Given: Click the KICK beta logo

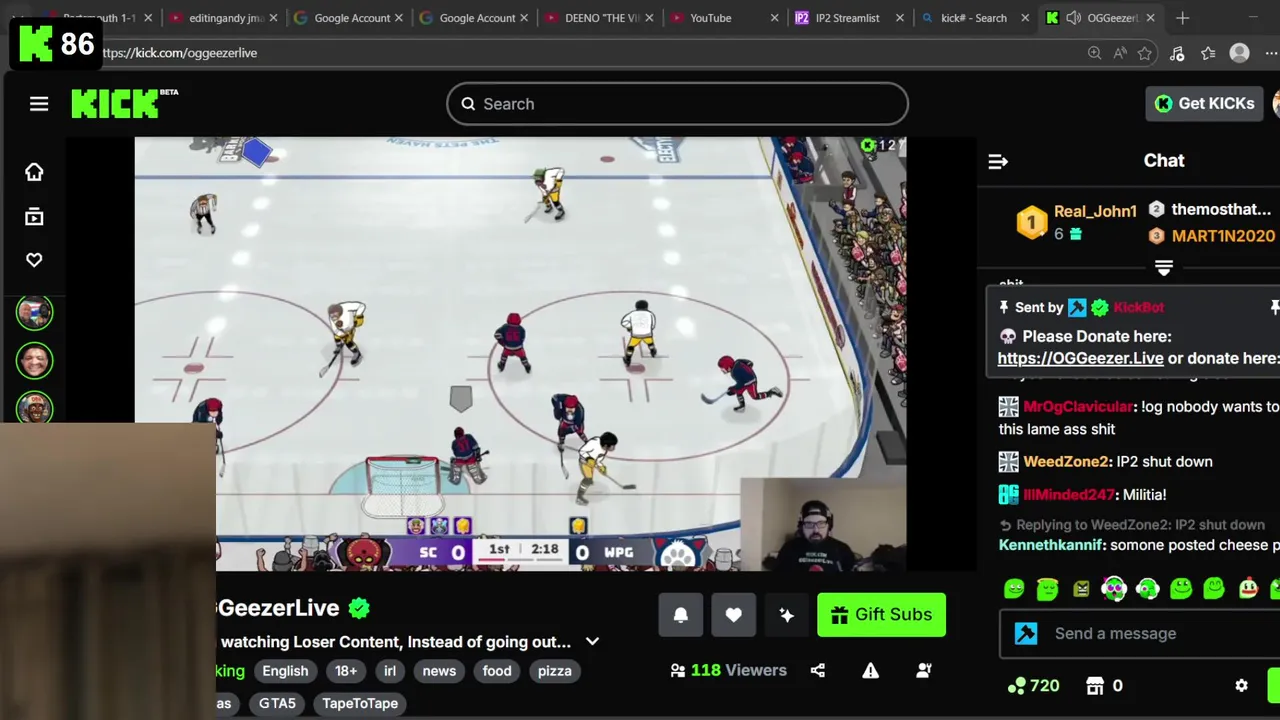Looking at the screenshot, I should pos(124,103).
